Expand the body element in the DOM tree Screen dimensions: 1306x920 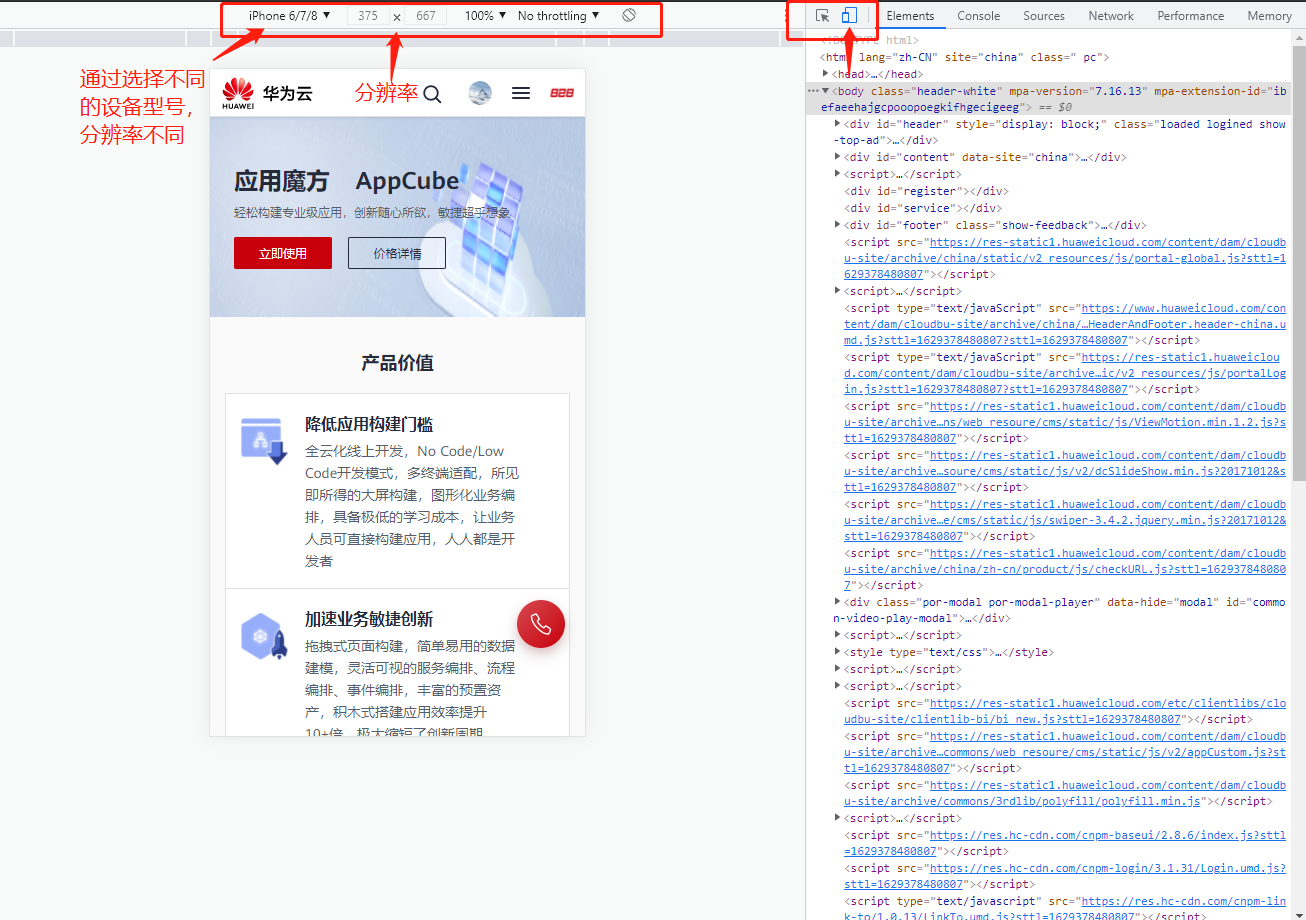click(x=824, y=90)
